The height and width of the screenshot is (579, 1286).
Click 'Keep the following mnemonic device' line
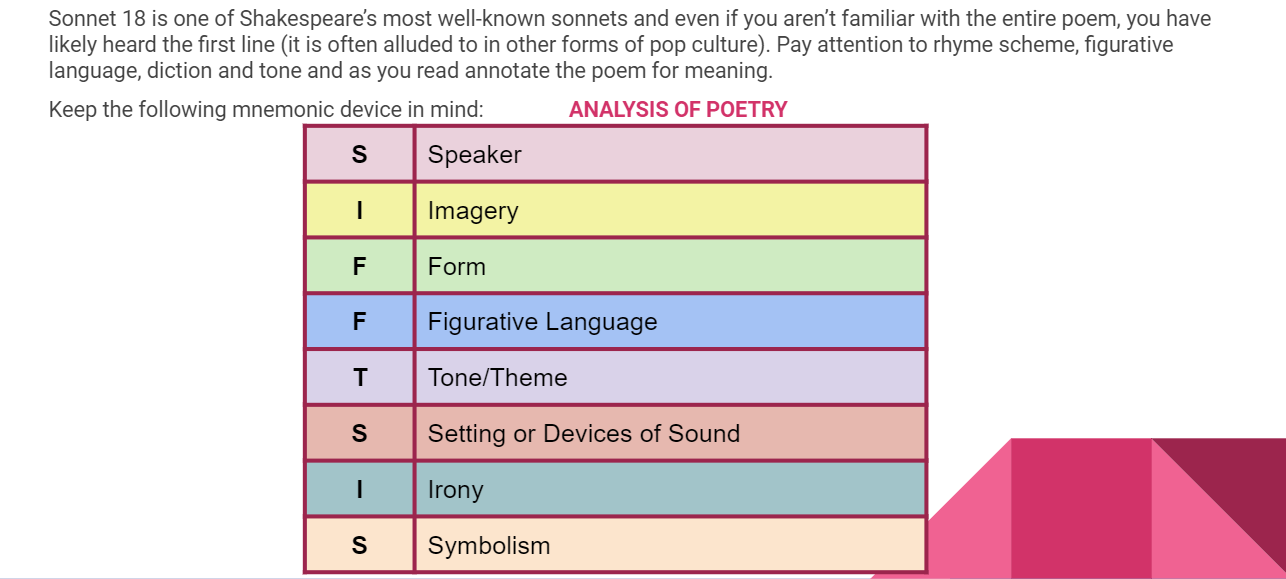266,110
